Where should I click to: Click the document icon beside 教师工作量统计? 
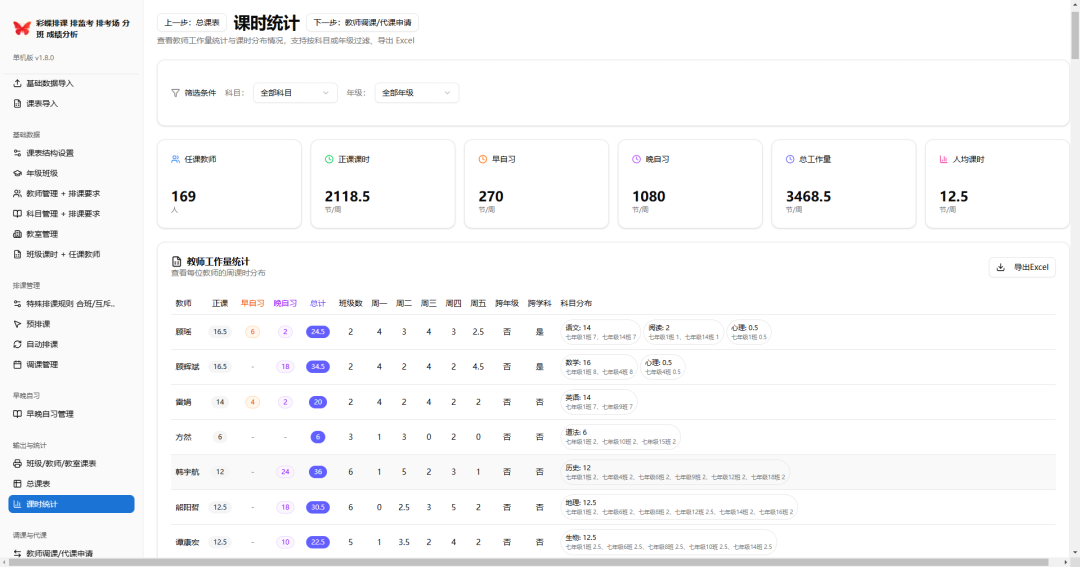176,262
